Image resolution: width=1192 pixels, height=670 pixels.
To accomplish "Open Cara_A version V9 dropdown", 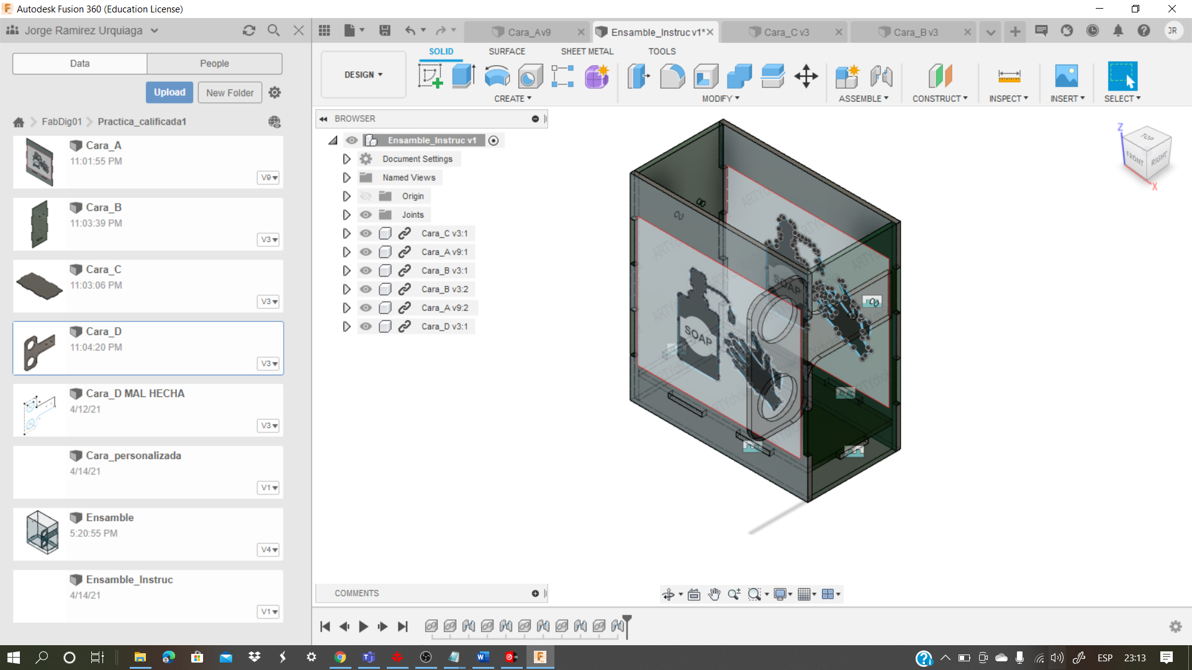I will click(268, 177).
